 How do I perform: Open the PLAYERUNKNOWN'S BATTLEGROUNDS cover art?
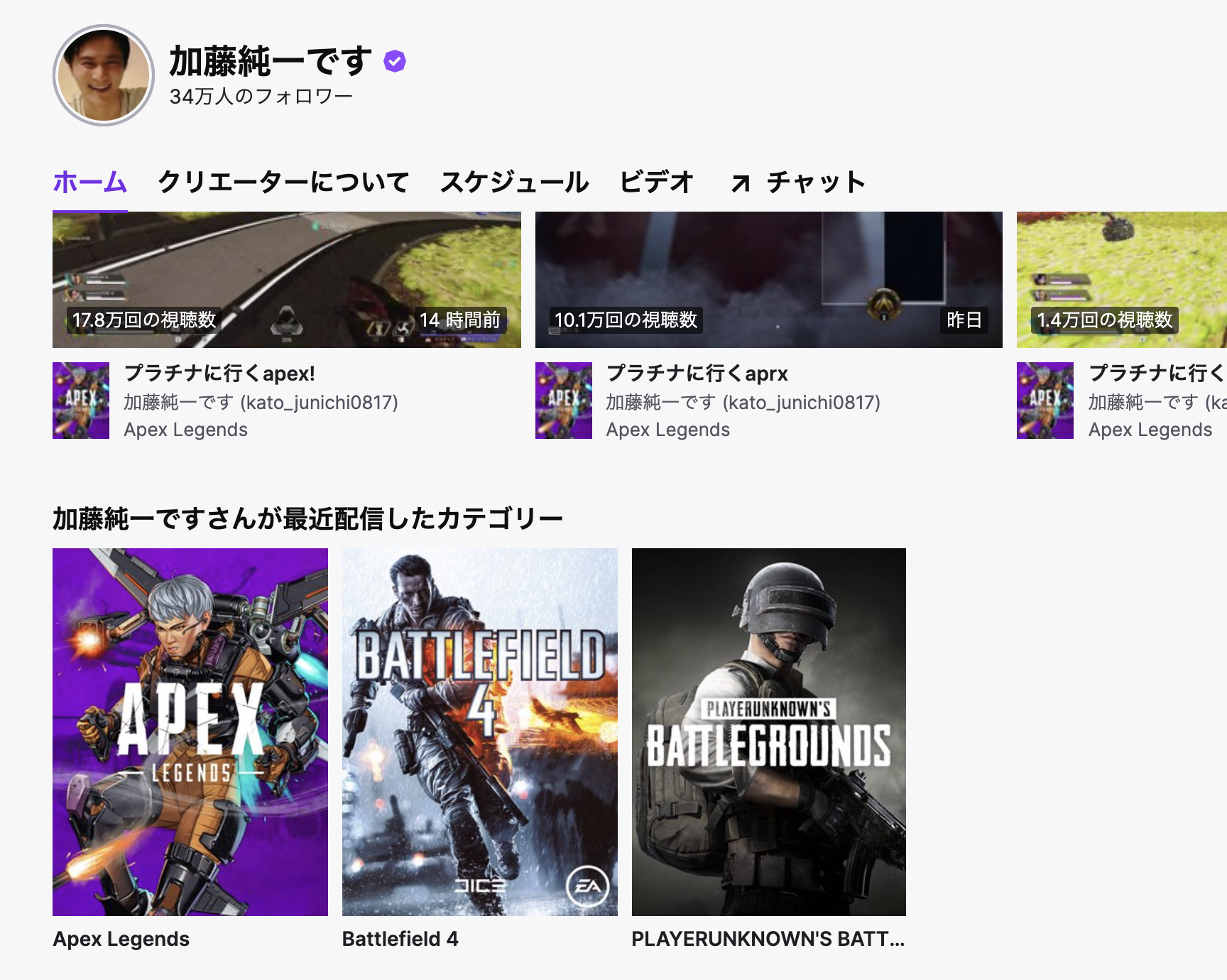769,732
